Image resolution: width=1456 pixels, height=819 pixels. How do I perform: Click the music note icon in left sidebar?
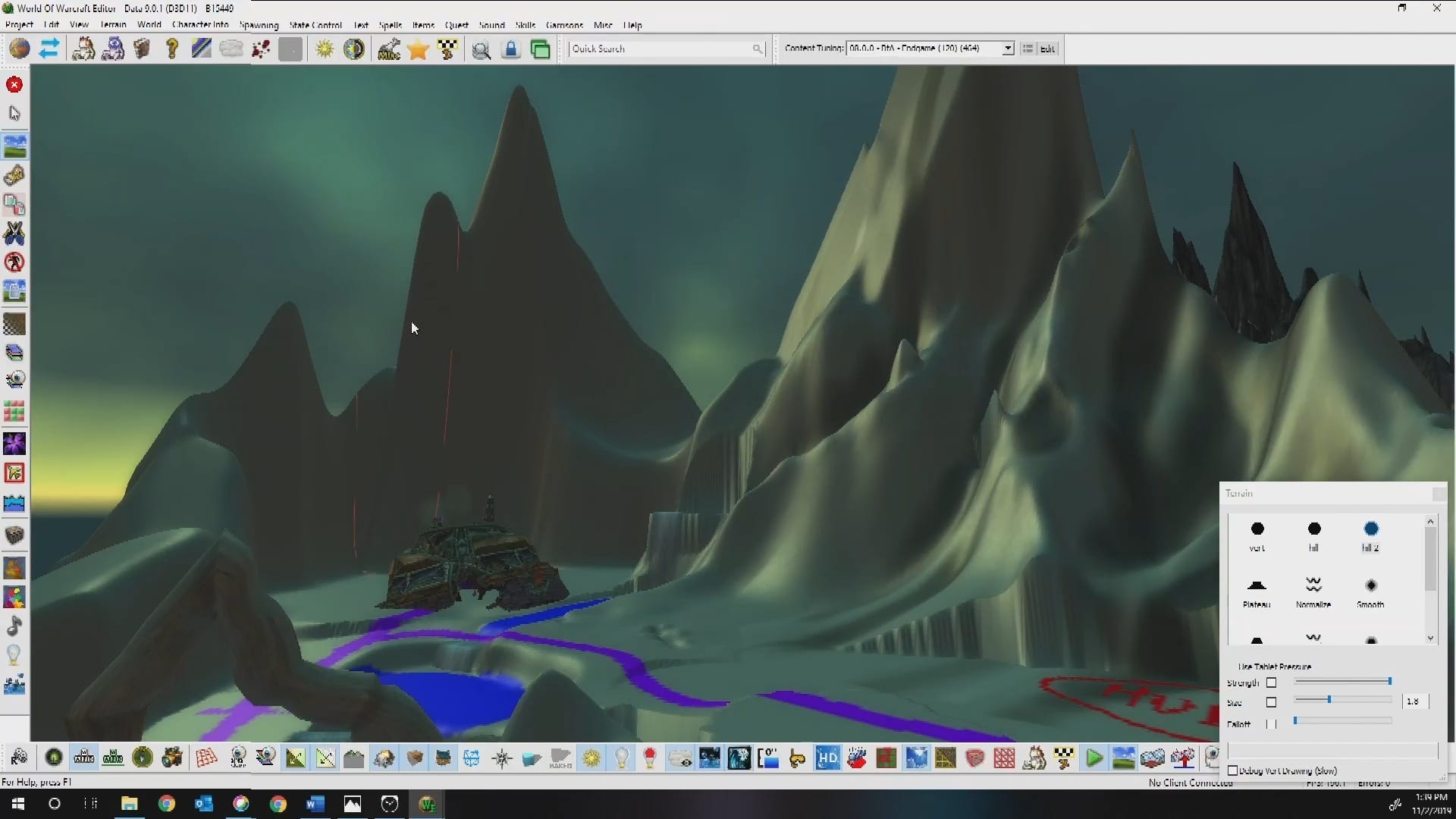(x=14, y=626)
